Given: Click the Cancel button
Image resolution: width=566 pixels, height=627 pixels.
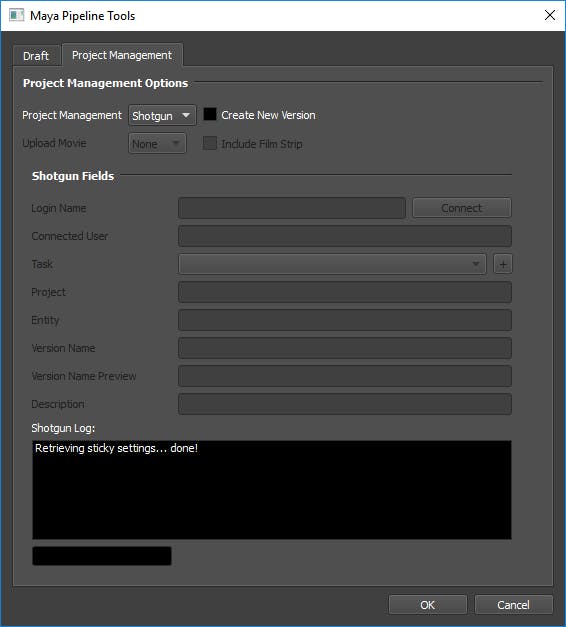Looking at the screenshot, I should coord(513,605).
